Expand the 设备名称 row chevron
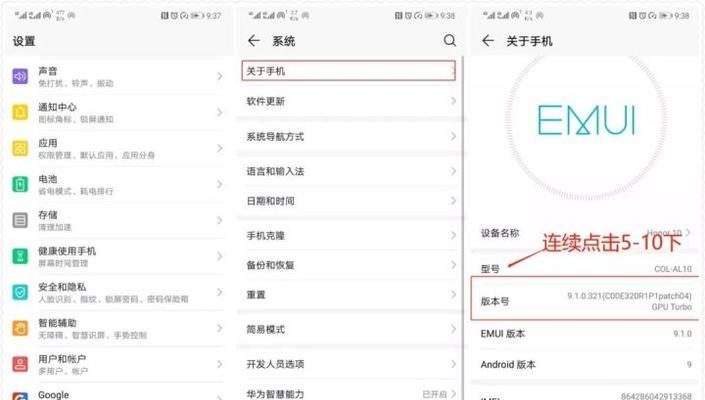Viewport: 705px width, 400px height. tap(688, 232)
